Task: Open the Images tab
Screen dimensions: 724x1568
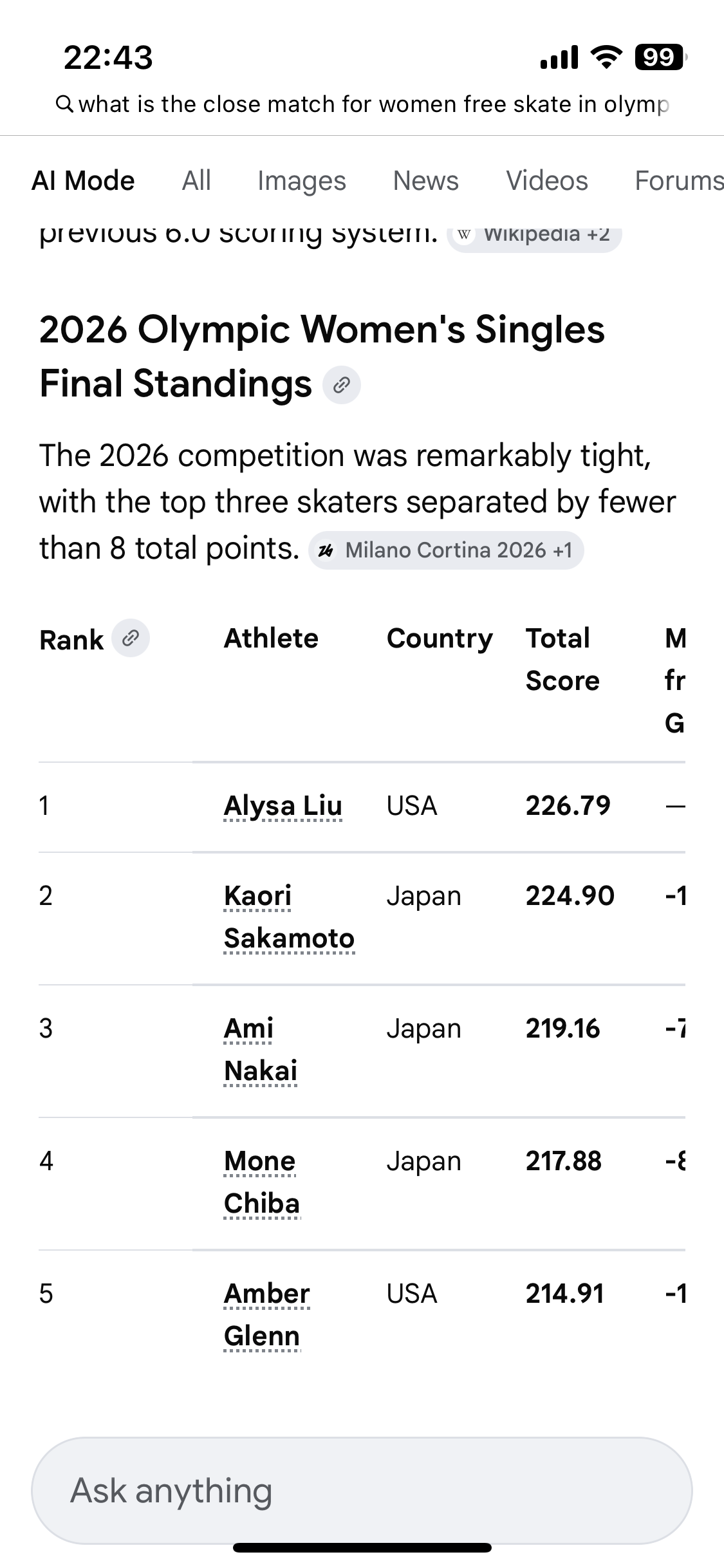Action: point(302,181)
